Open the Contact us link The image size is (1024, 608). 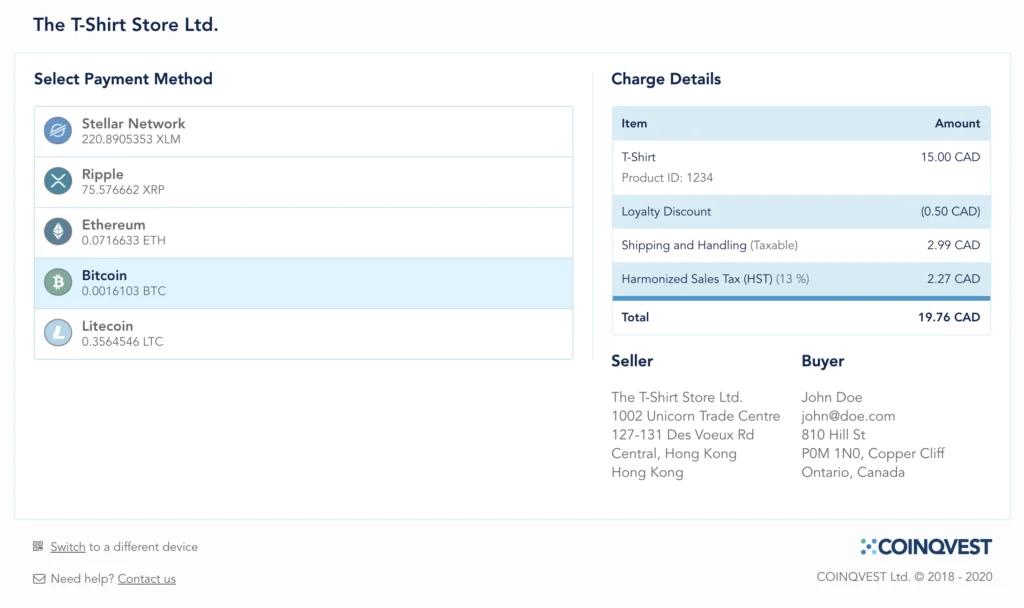click(x=146, y=579)
